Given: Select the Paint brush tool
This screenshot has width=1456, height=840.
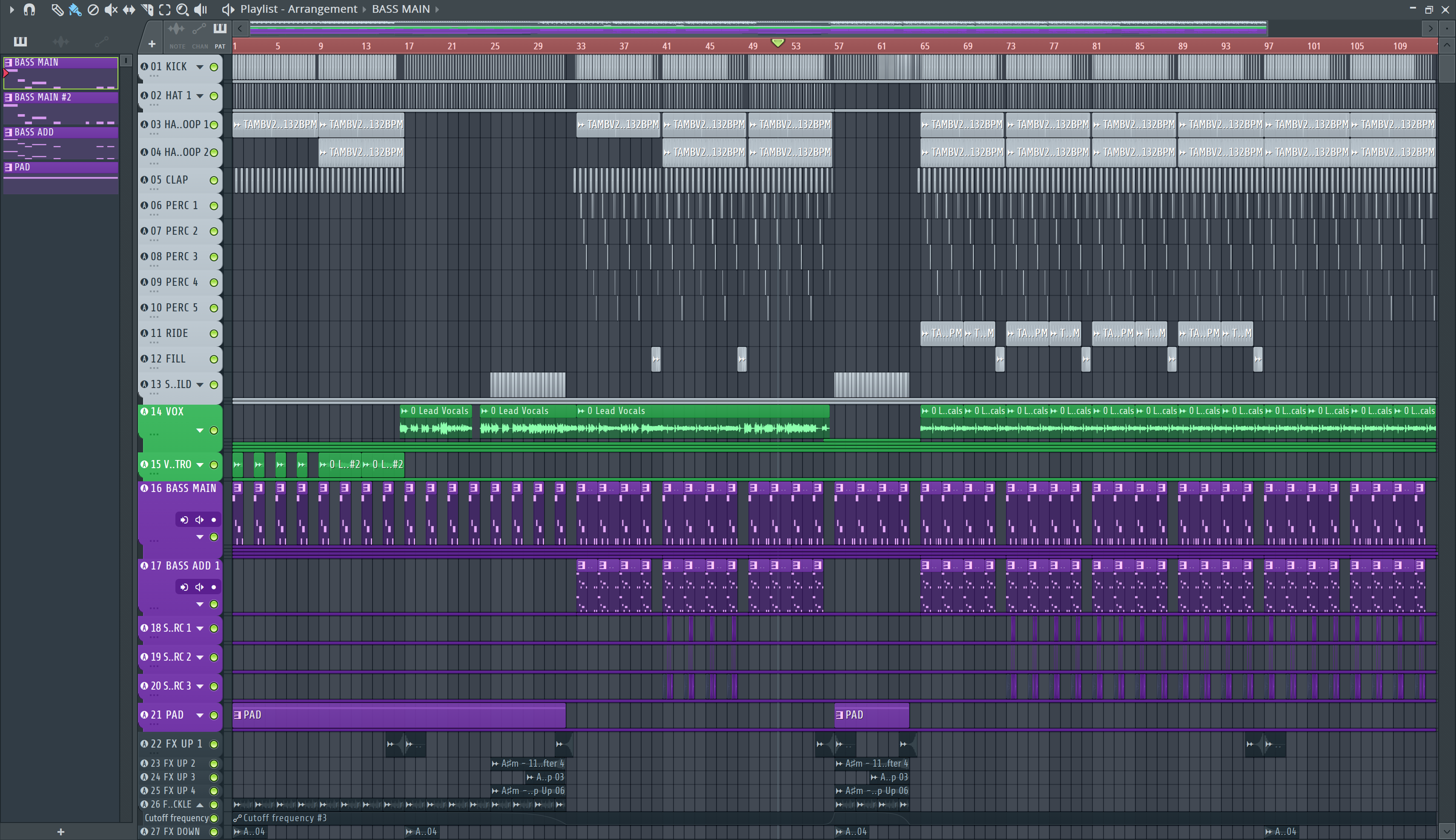Looking at the screenshot, I should (75, 9).
